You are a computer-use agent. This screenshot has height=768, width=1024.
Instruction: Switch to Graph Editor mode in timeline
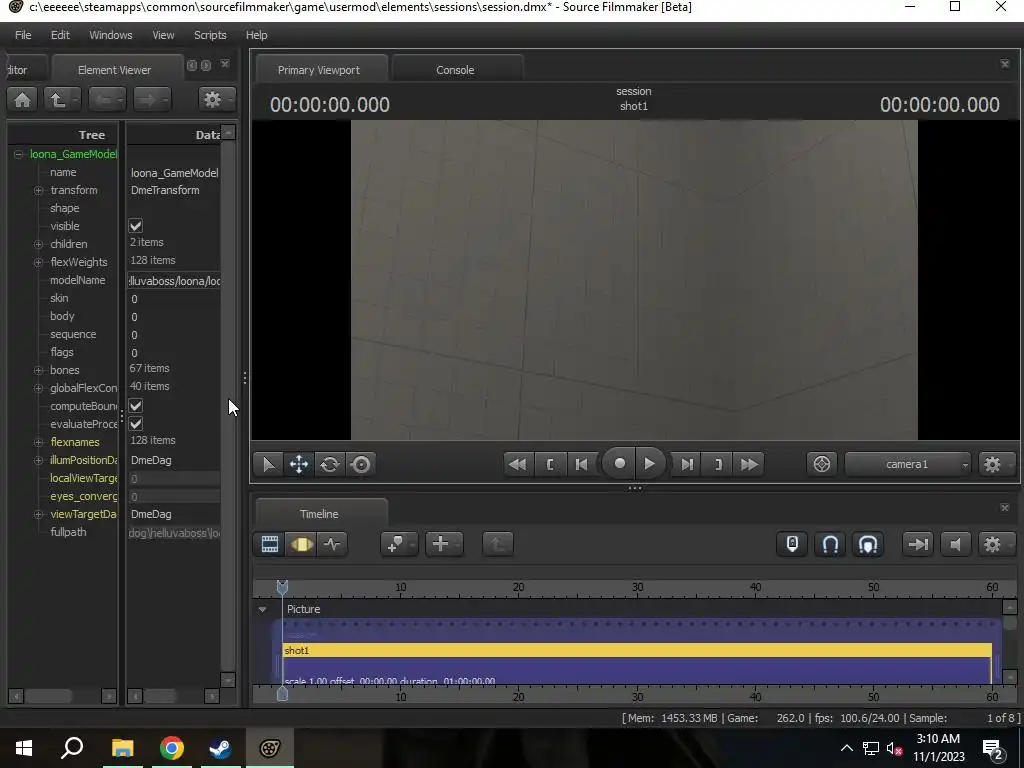[x=332, y=544]
